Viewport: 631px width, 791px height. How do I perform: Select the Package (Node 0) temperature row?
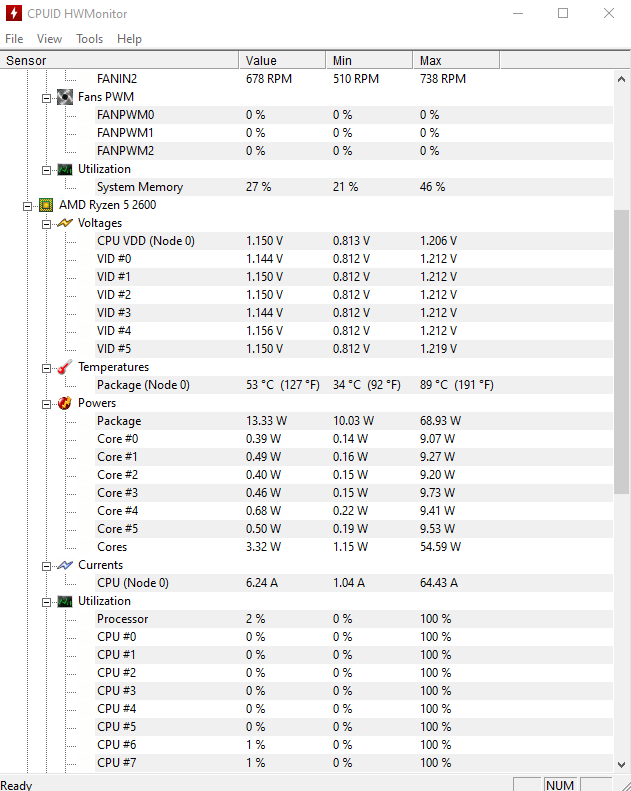[143, 385]
